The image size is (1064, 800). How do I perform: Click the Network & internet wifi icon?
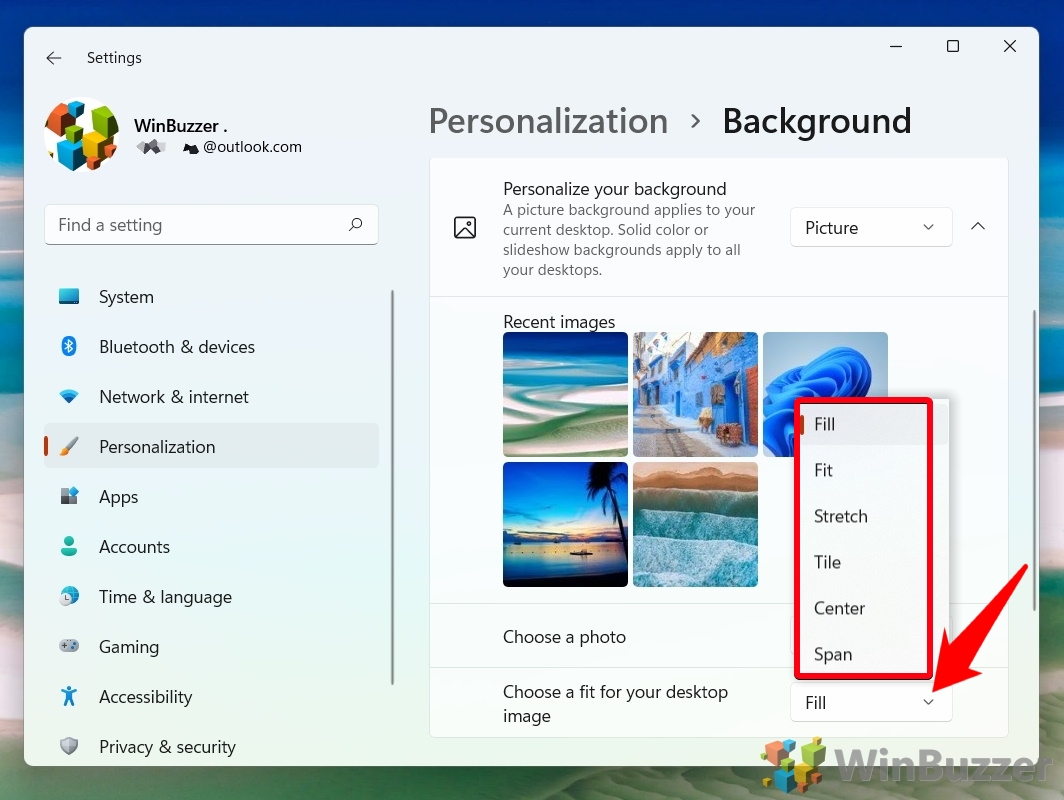(69, 397)
